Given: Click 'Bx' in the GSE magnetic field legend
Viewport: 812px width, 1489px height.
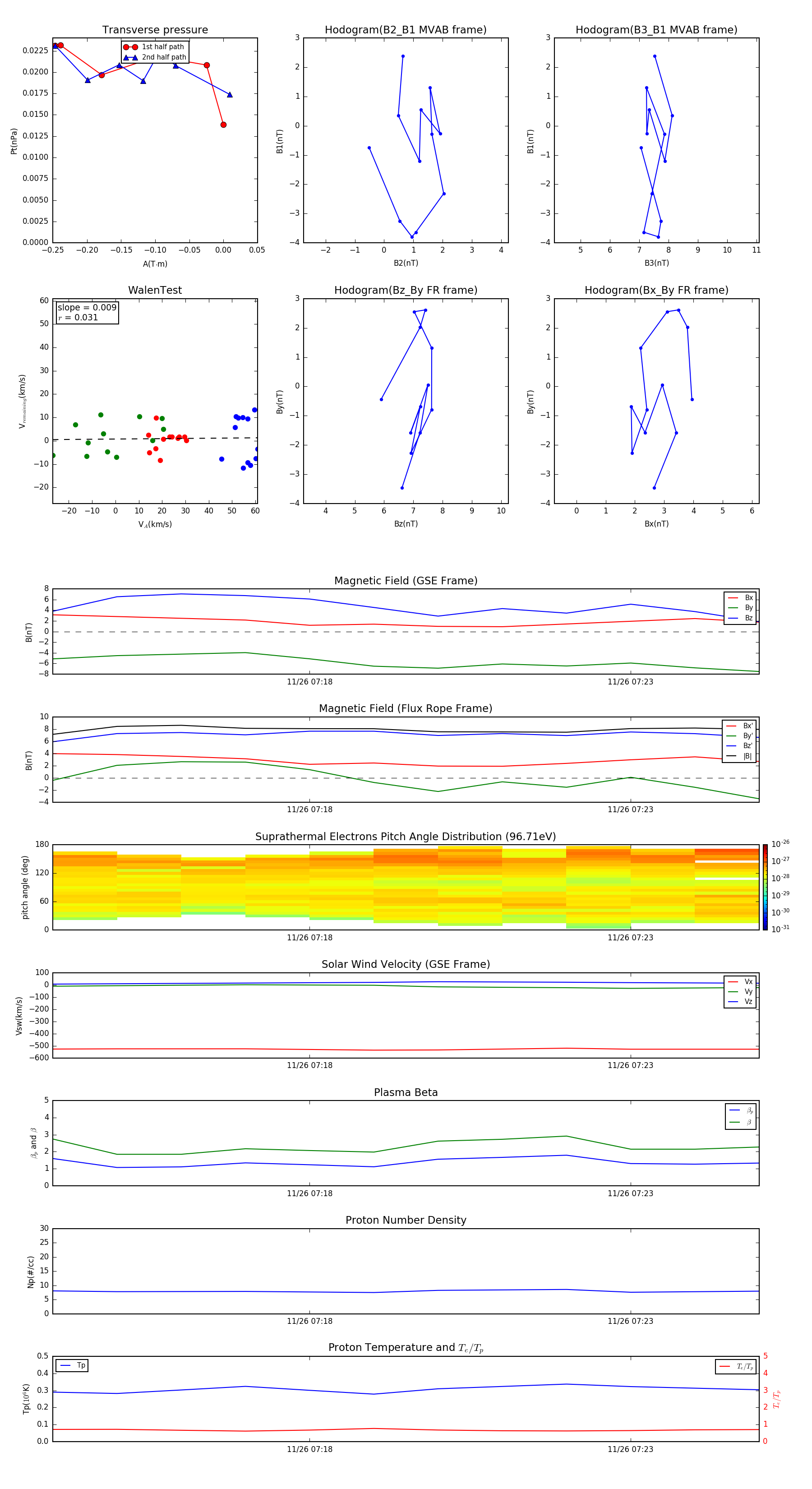Looking at the screenshot, I should tap(741, 598).
